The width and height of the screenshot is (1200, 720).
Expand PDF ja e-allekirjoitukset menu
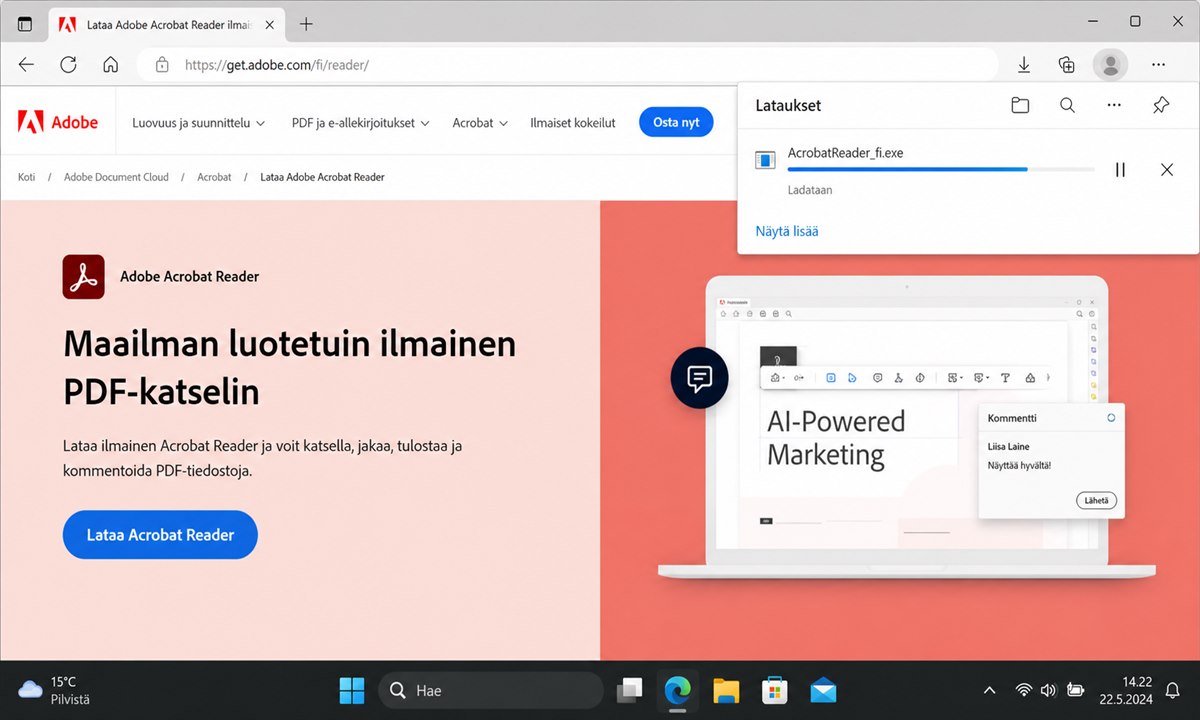pyautogui.click(x=361, y=123)
